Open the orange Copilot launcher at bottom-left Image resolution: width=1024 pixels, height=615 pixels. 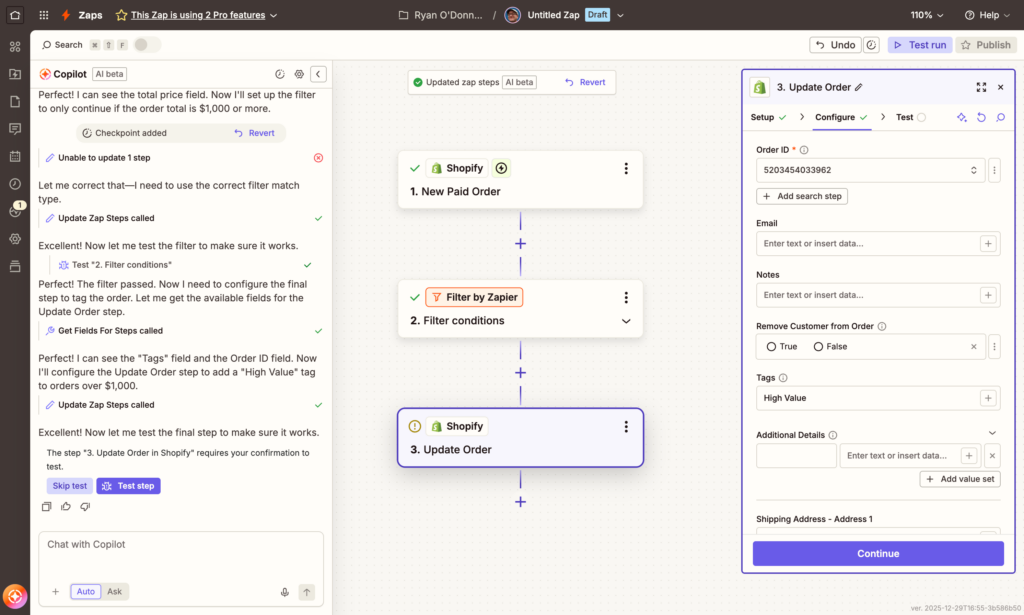(x=14, y=596)
